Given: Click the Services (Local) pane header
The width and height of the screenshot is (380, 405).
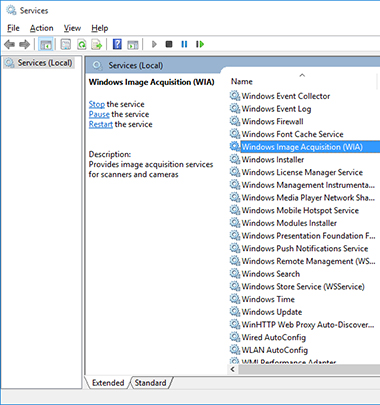Looking at the screenshot, I should click(136, 65).
